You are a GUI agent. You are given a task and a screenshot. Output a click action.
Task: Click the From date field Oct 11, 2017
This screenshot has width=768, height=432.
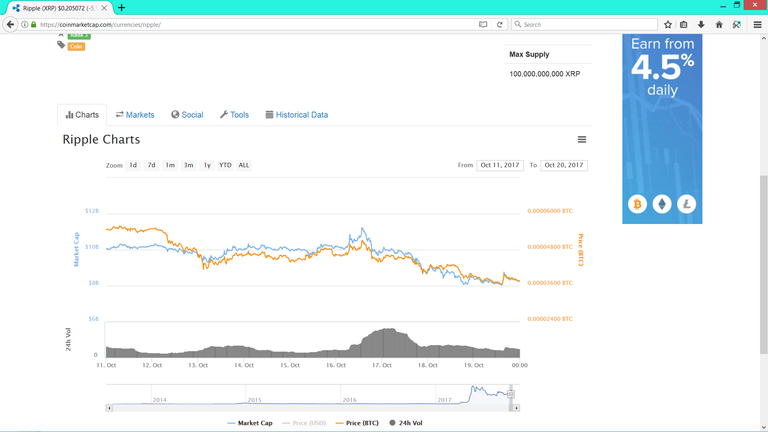click(x=500, y=165)
